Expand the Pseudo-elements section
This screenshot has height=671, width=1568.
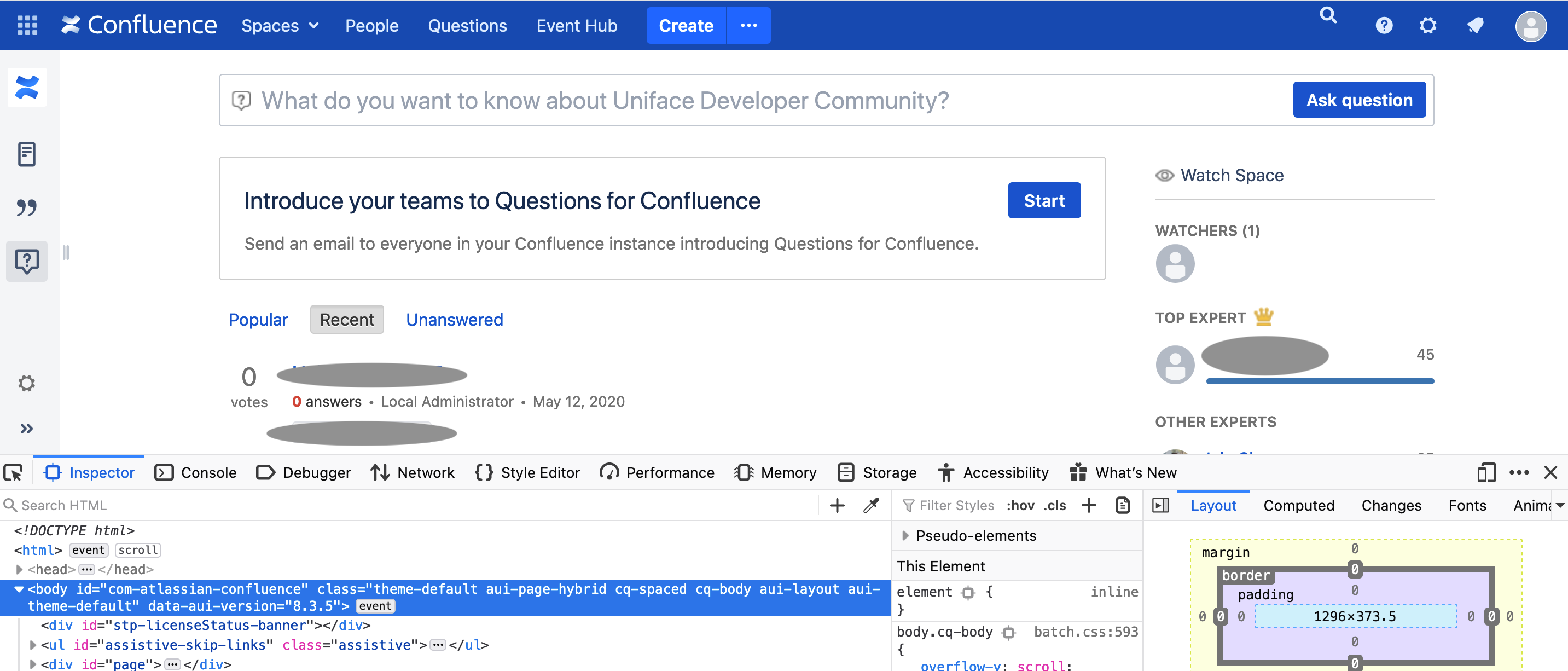[x=905, y=536]
